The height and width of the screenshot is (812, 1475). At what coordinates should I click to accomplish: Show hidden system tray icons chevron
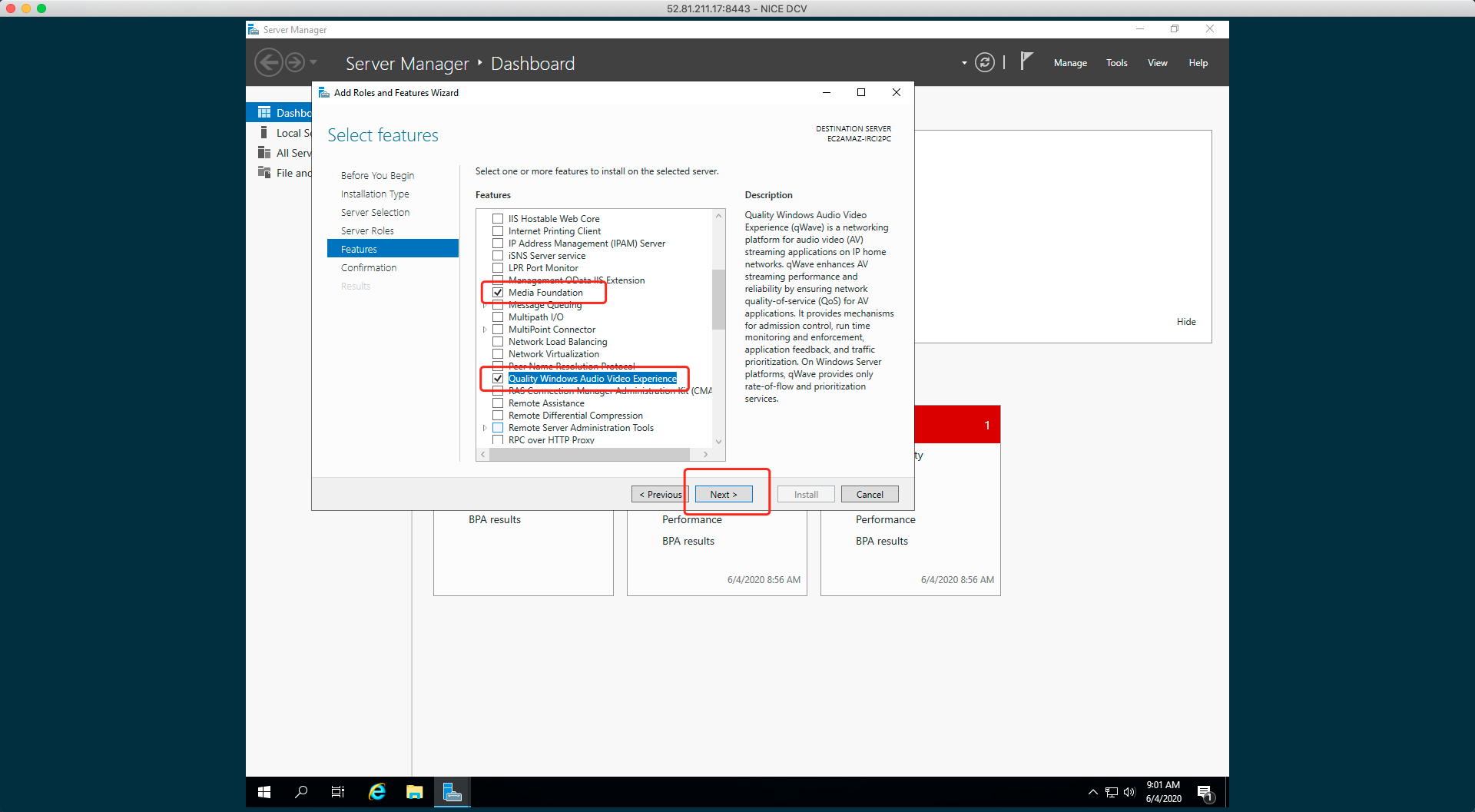tap(1092, 792)
